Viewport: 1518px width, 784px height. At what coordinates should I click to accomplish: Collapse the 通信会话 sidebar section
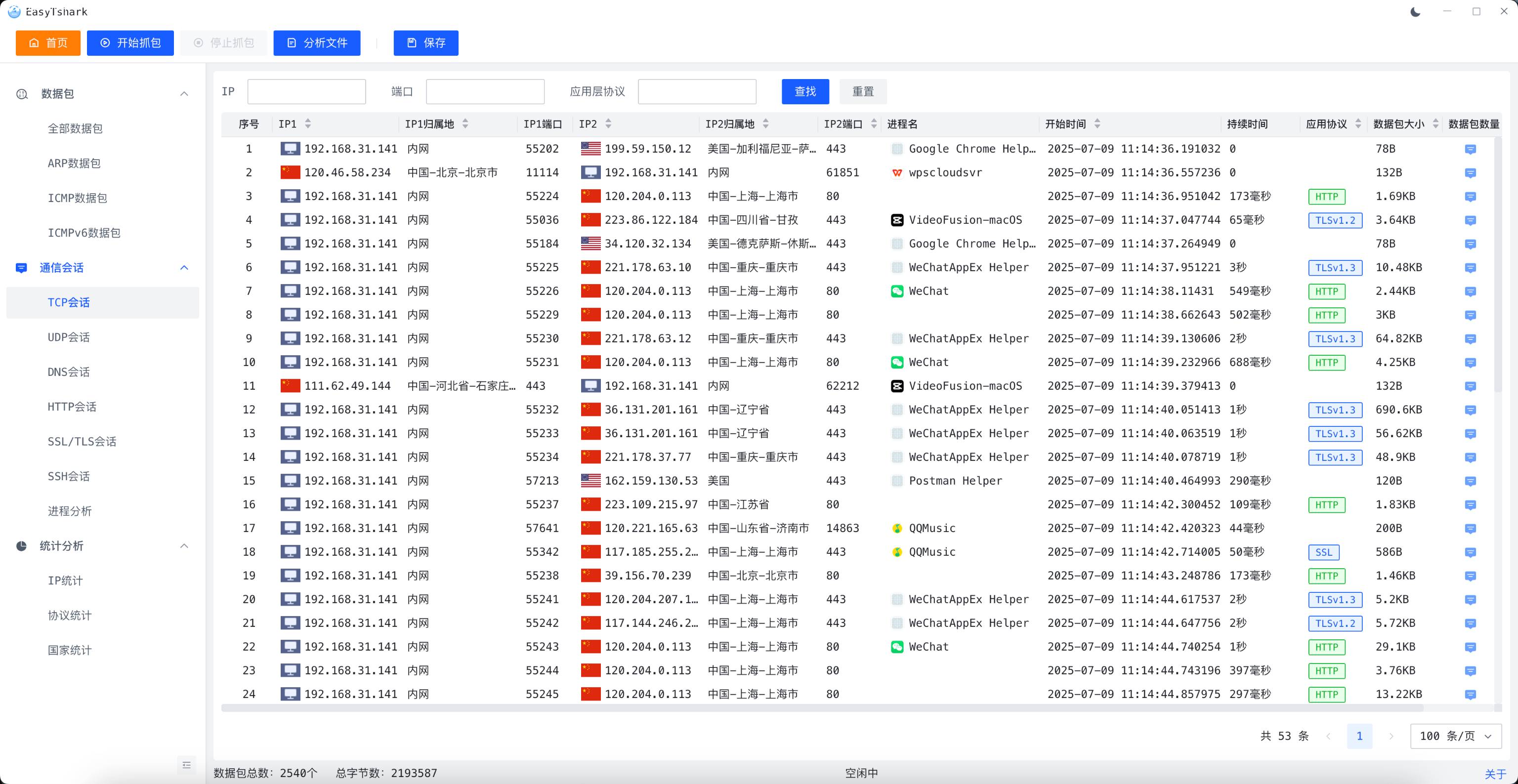[x=184, y=267]
